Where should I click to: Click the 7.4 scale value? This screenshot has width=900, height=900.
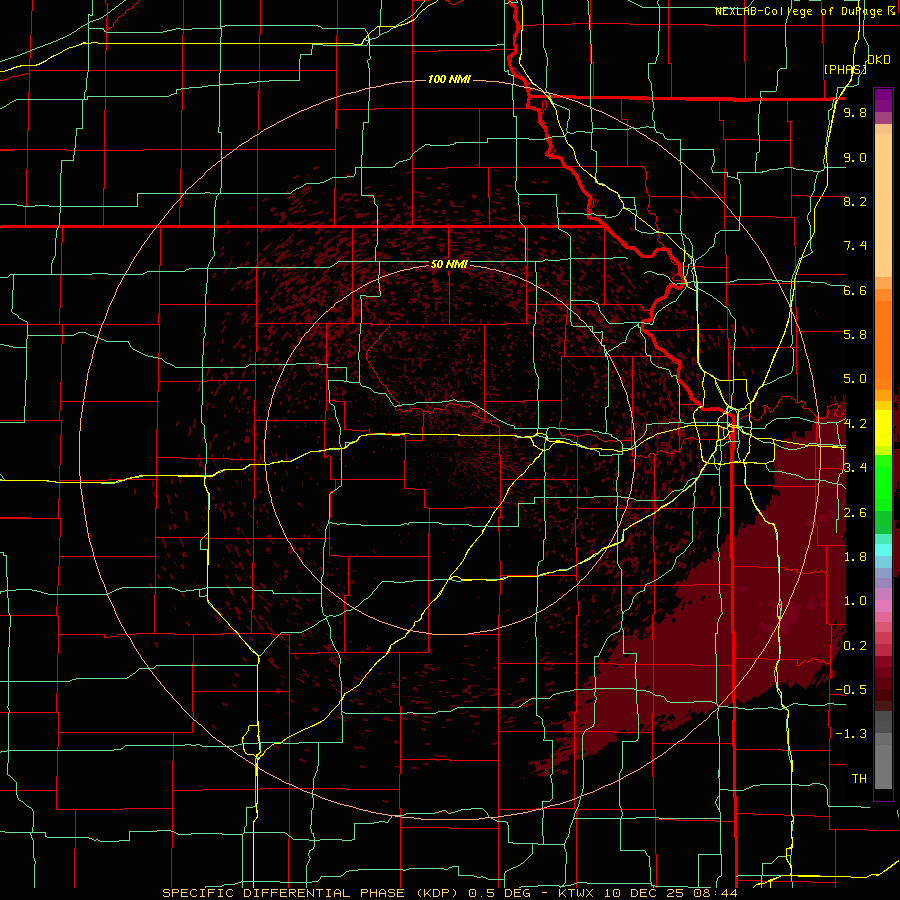[x=855, y=246]
